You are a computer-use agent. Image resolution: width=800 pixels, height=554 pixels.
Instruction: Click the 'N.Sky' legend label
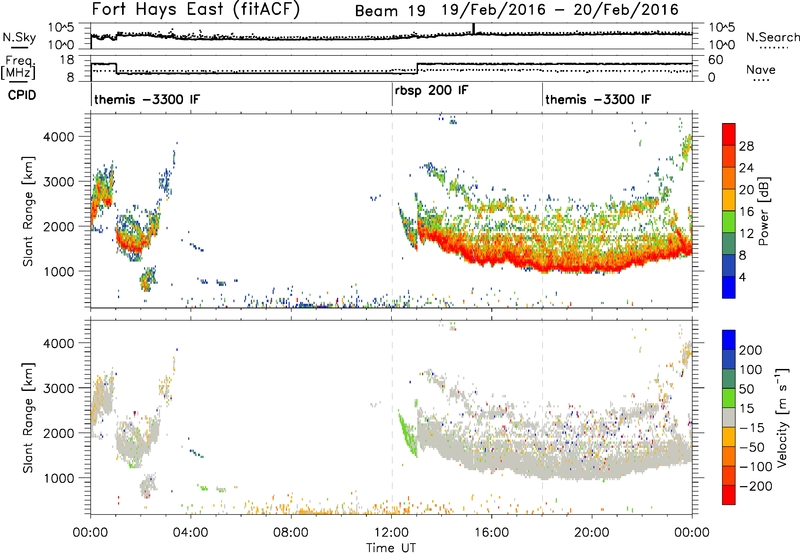[19, 37]
